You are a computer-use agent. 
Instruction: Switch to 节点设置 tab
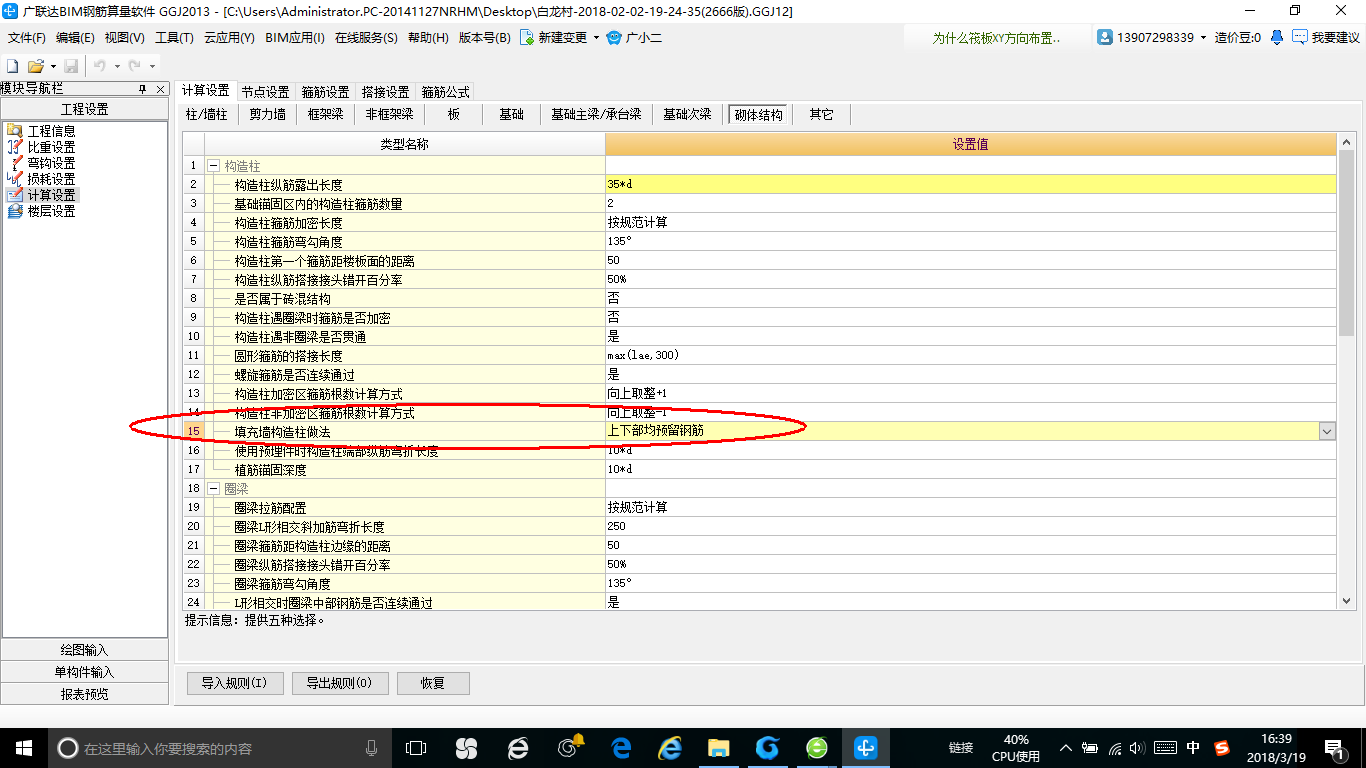(266, 91)
